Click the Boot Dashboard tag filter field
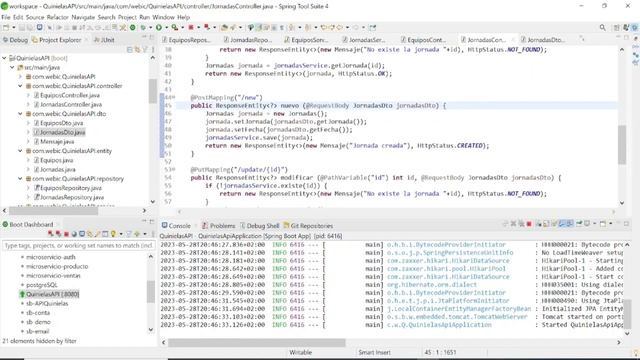This screenshot has height=360, width=640. click(78, 245)
